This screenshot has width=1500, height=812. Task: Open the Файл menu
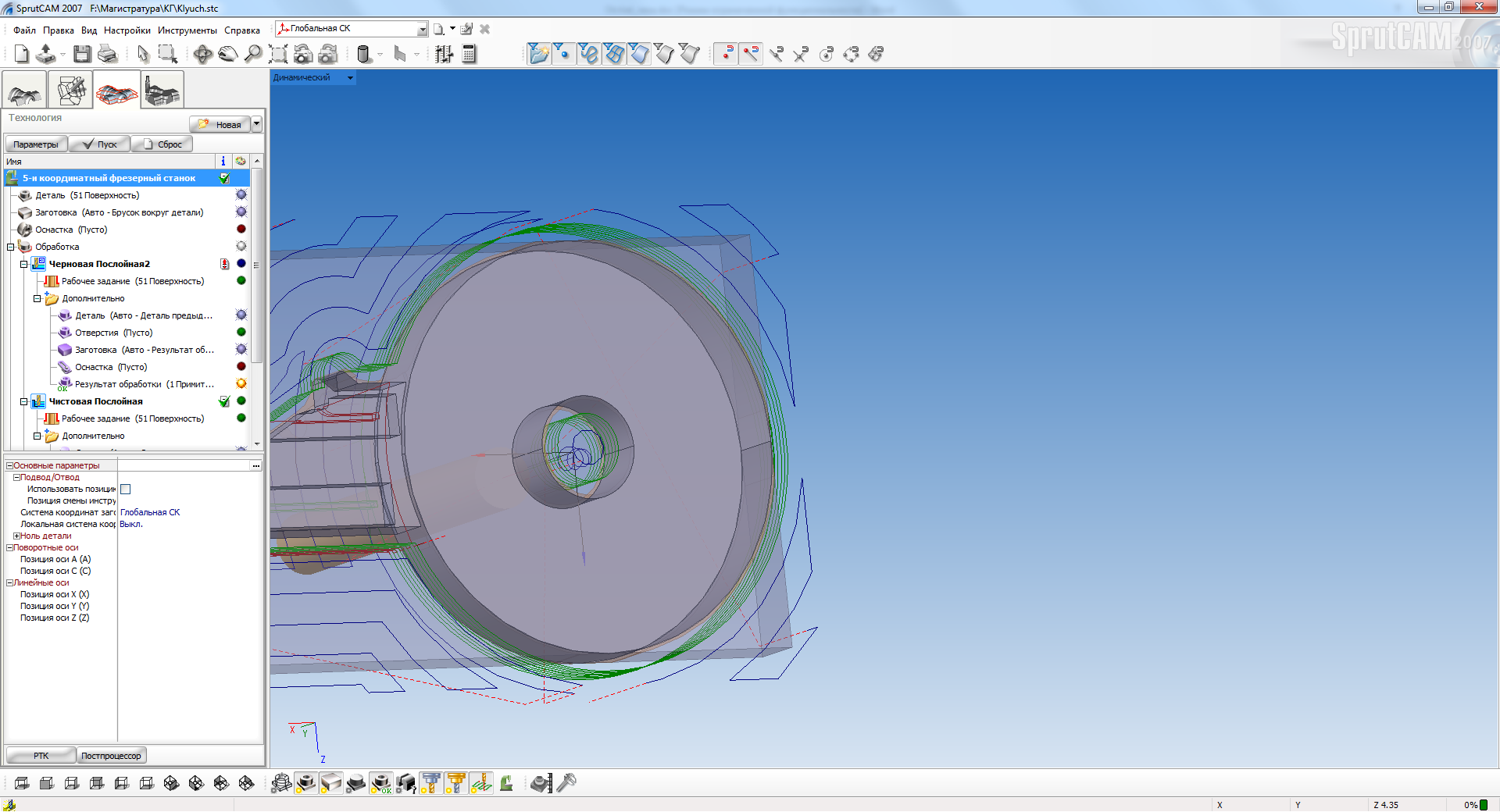[24, 30]
